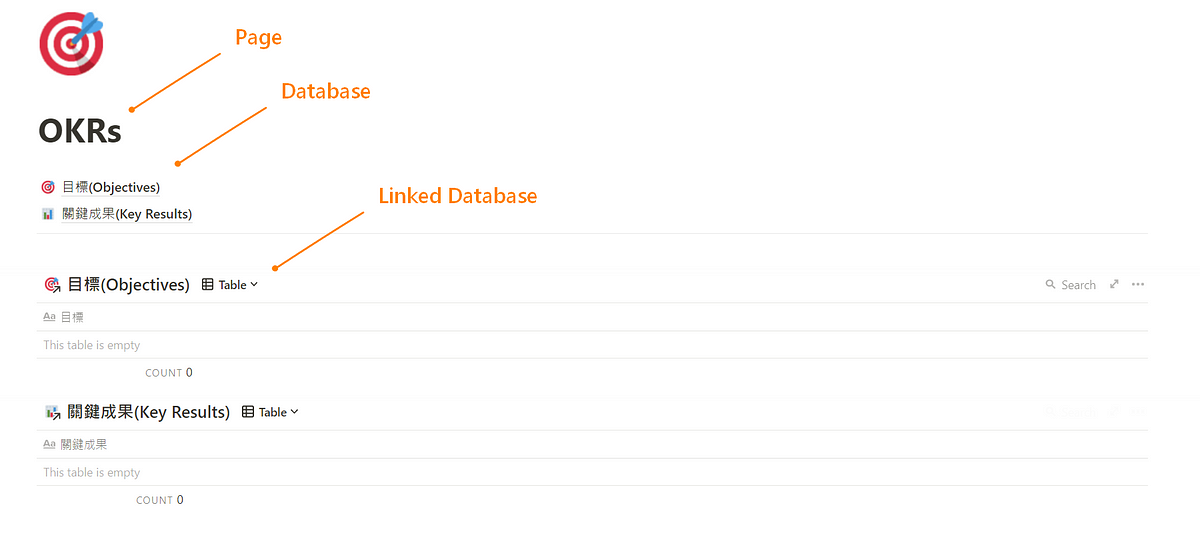
Task: Click the COUNT 0 under Objectives table
Action: pos(169,373)
